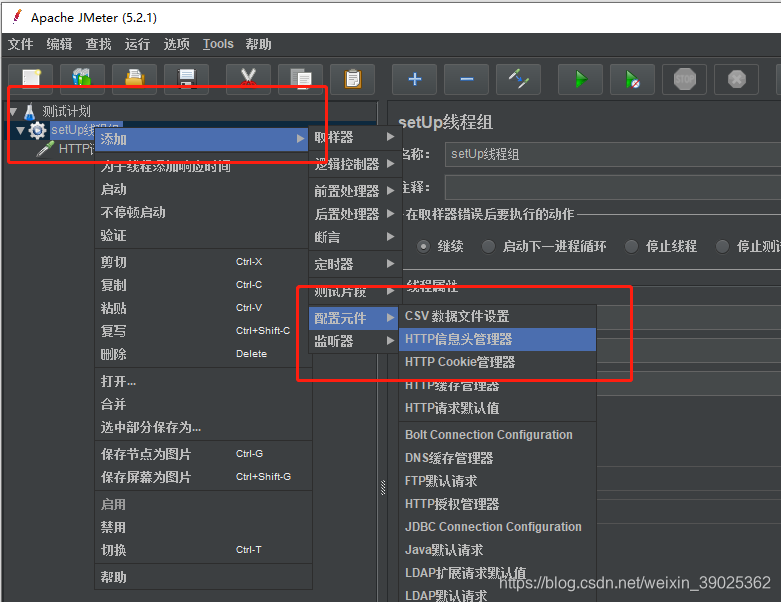
Task: Click the Copy icon in the toolbar
Action: [x=300, y=79]
